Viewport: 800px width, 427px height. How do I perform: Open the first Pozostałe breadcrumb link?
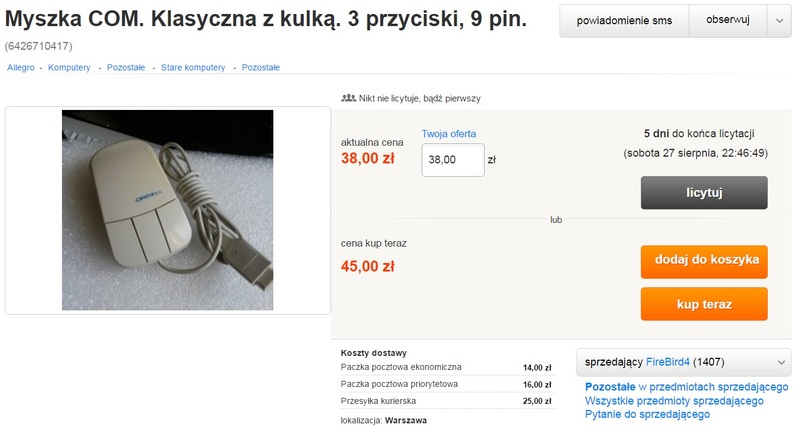[x=126, y=67]
